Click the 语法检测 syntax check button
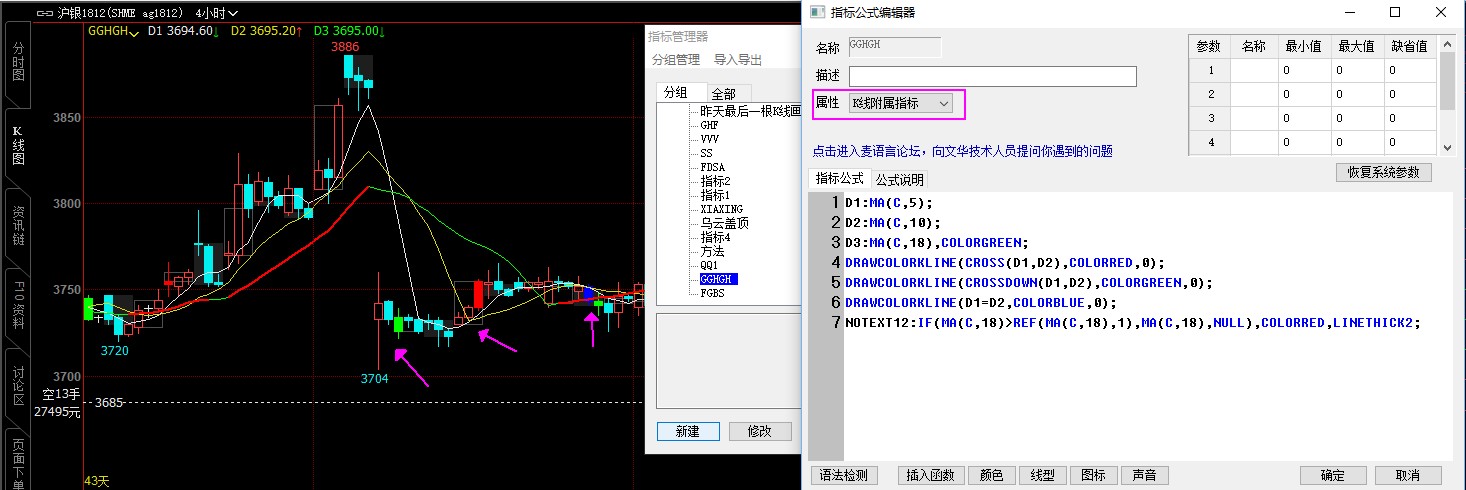This screenshot has width=1466, height=490. click(x=845, y=476)
